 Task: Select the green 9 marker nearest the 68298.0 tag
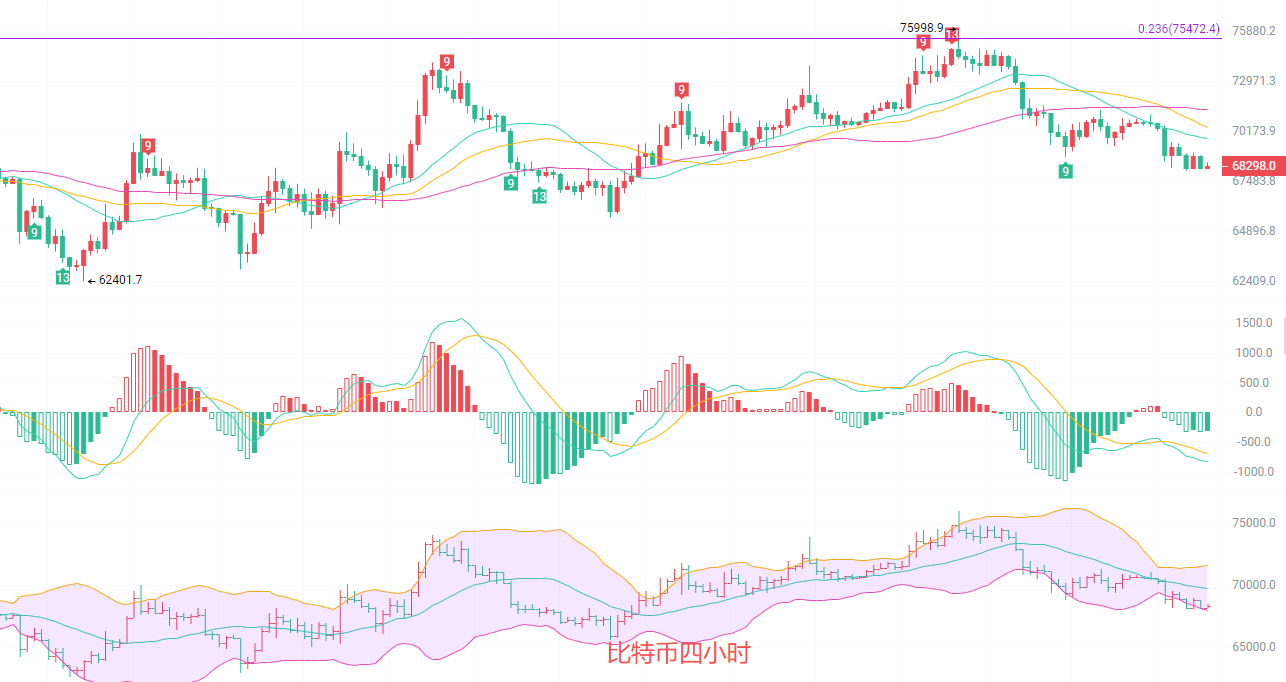tap(1066, 171)
